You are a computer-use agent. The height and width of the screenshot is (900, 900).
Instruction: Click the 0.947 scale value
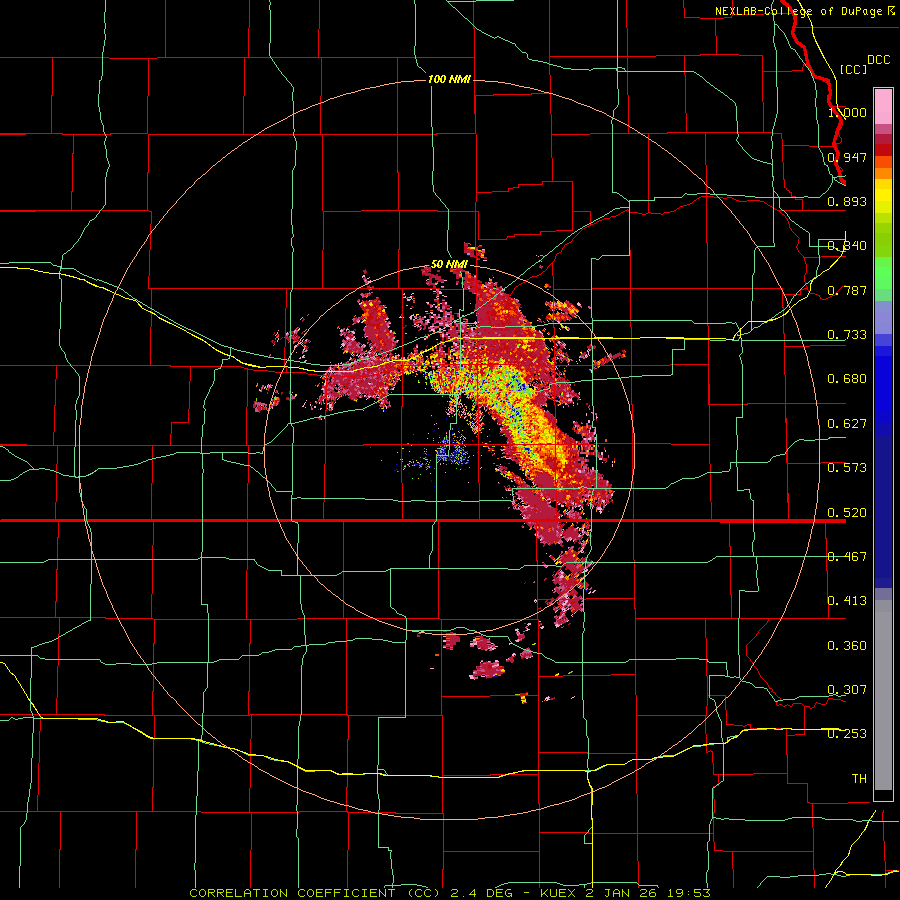[847, 157]
